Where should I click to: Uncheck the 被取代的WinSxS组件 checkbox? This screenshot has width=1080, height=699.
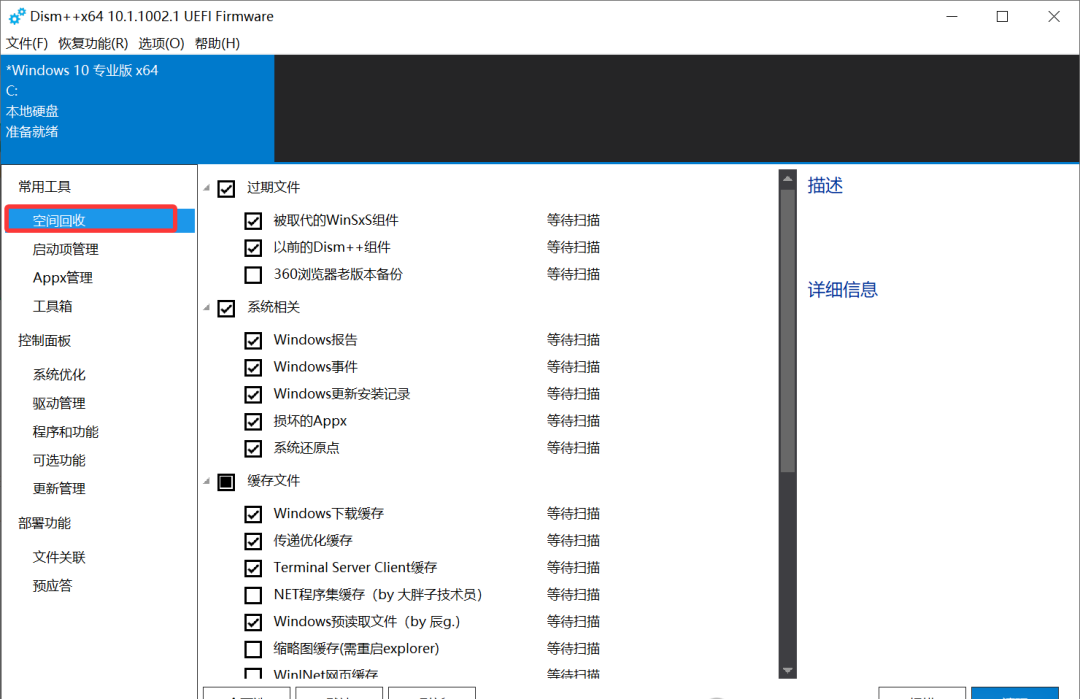point(253,220)
